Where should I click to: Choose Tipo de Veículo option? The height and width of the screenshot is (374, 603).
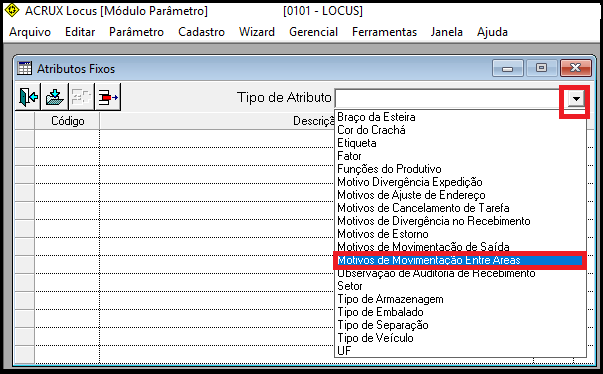460,338
